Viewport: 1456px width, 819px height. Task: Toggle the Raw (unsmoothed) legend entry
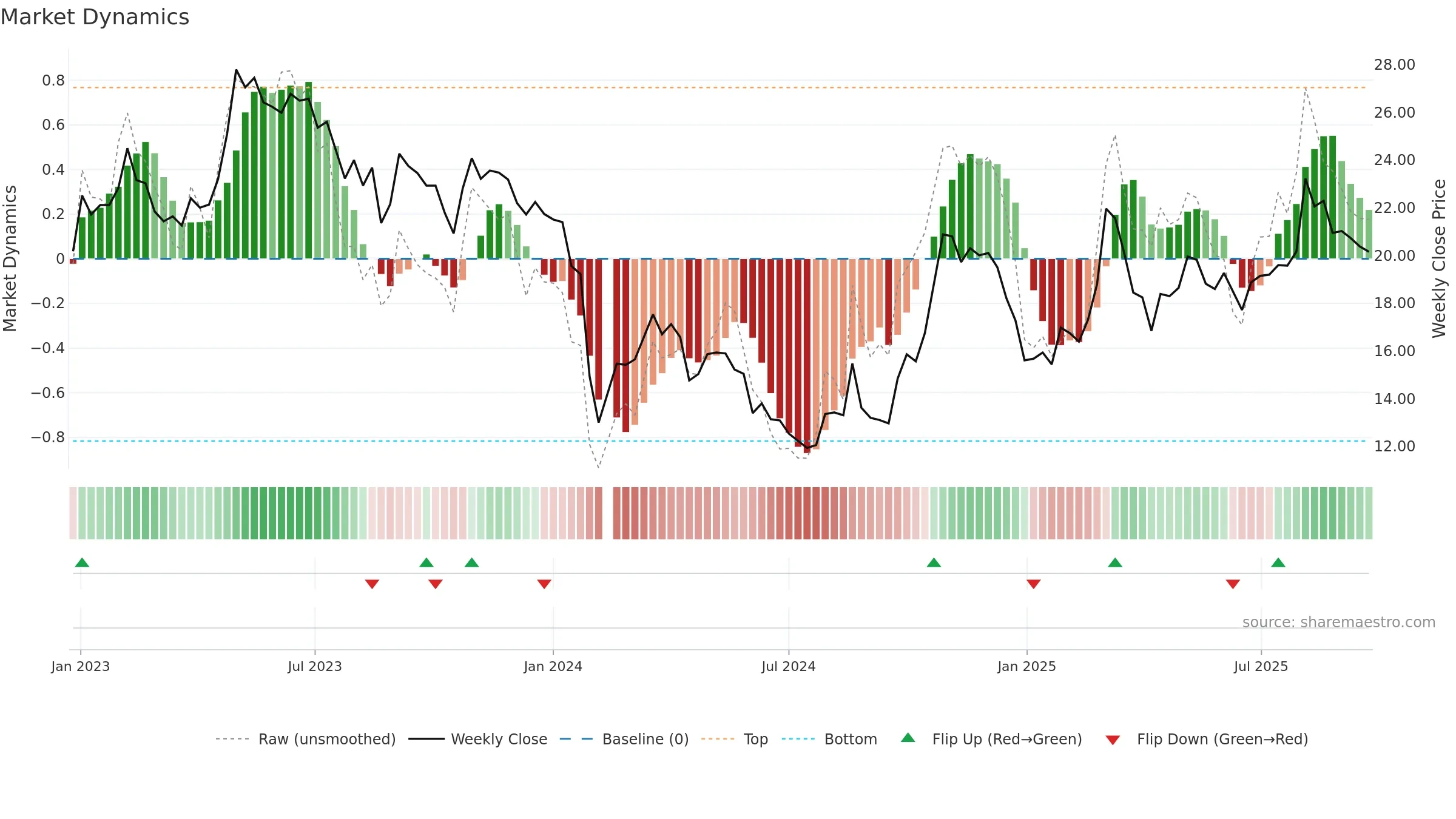point(306,739)
